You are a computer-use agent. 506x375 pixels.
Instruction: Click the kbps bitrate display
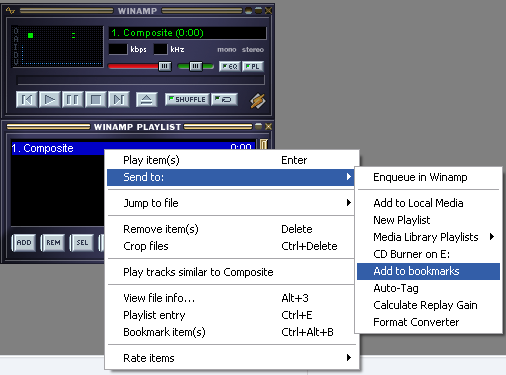click(x=118, y=49)
